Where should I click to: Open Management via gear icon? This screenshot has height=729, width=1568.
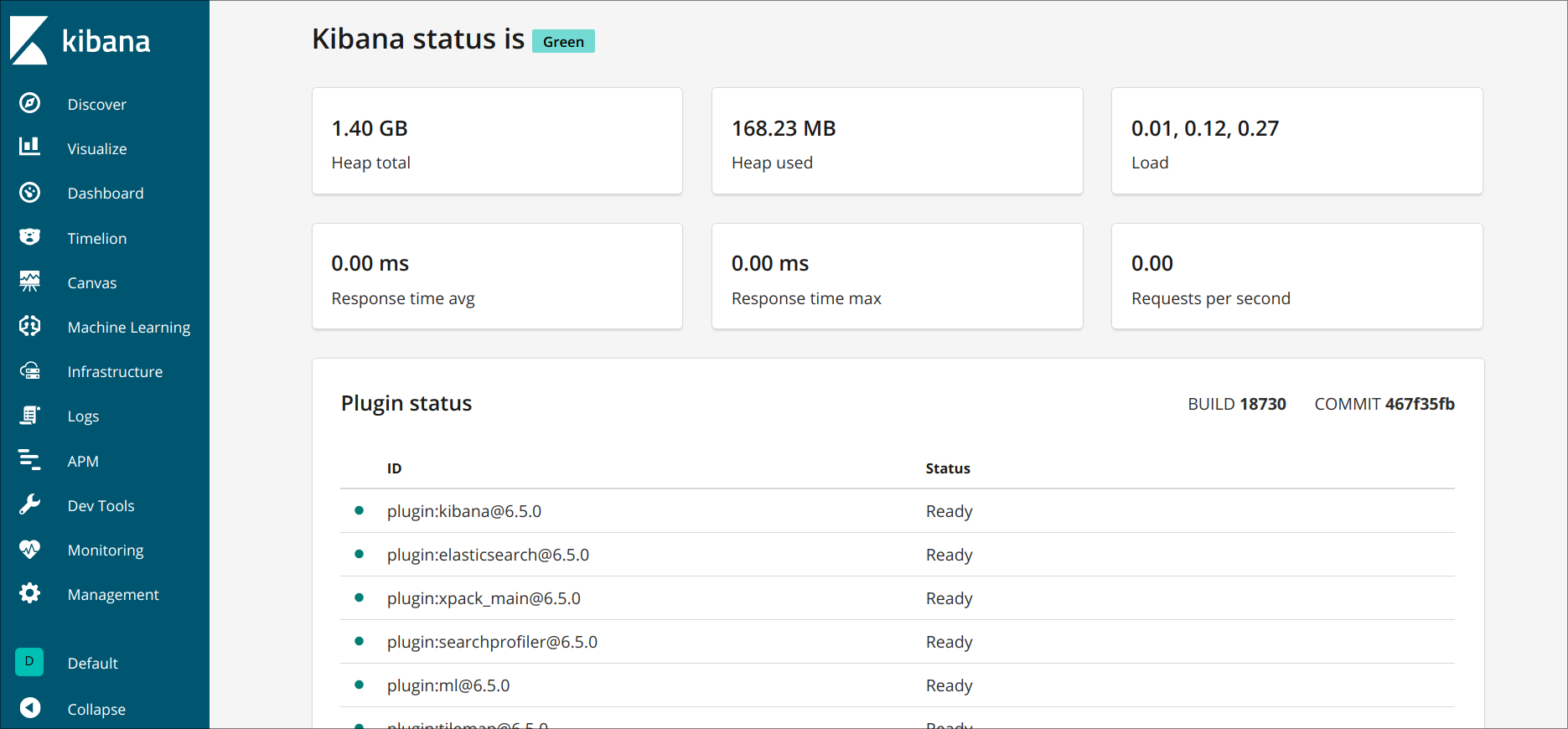[30, 594]
